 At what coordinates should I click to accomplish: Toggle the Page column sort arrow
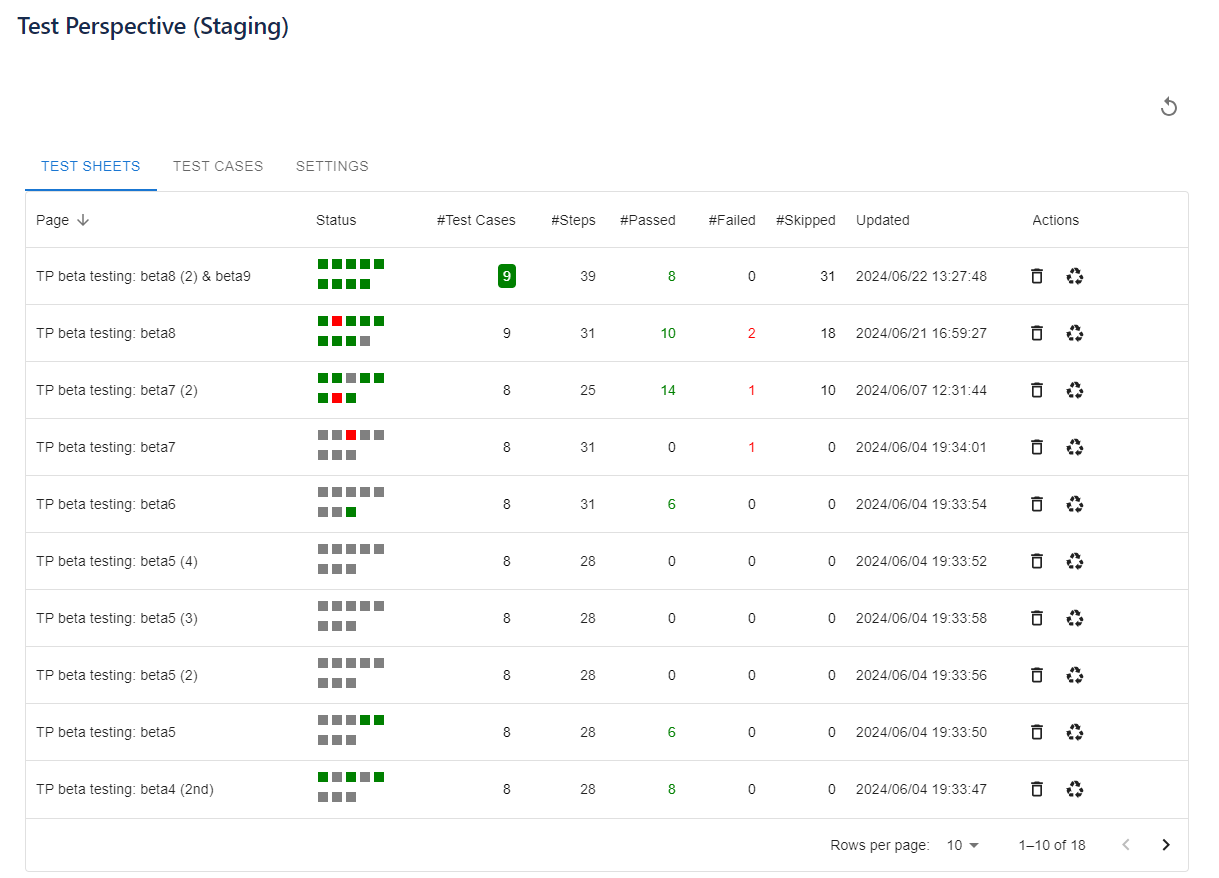tap(84, 220)
